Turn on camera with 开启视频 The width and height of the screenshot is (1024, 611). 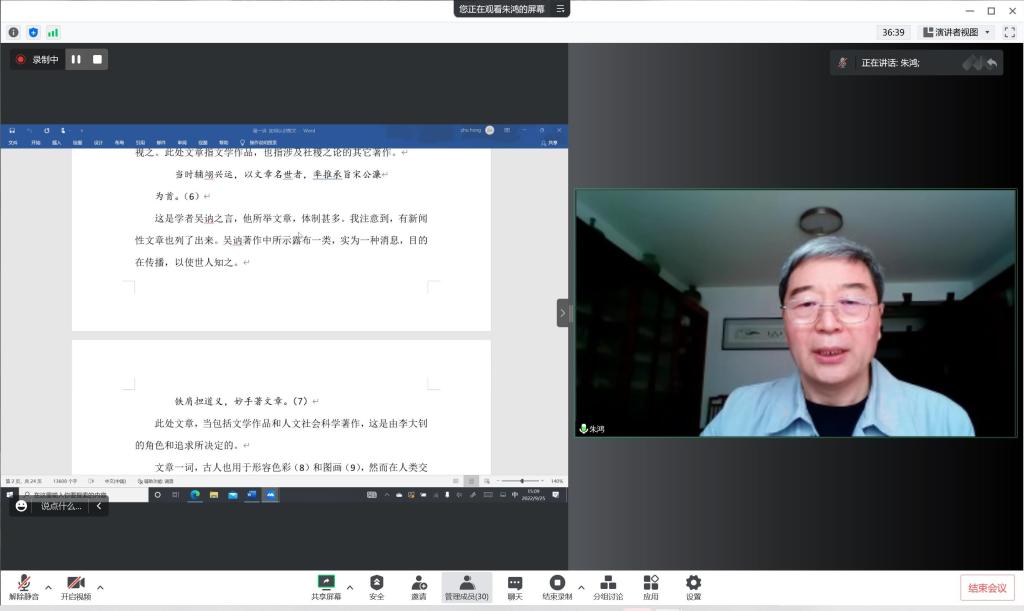coord(75,583)
